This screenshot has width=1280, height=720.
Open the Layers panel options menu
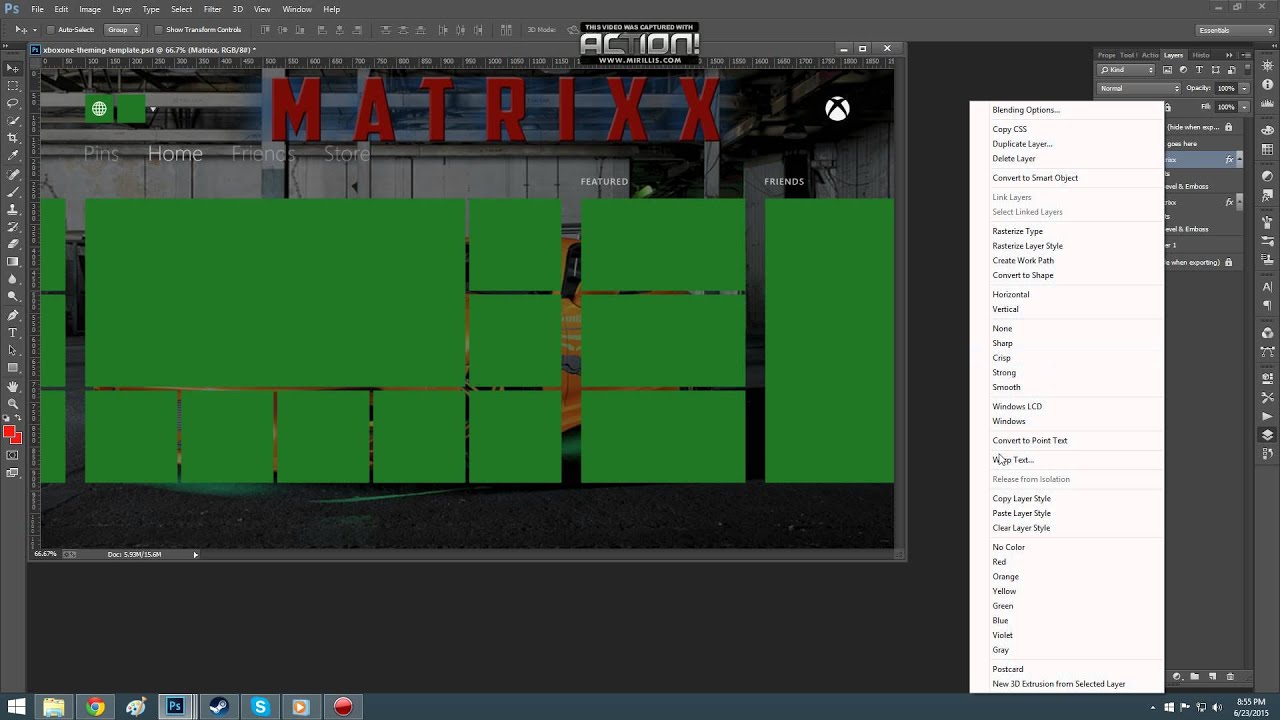[x=1246, y=55]
